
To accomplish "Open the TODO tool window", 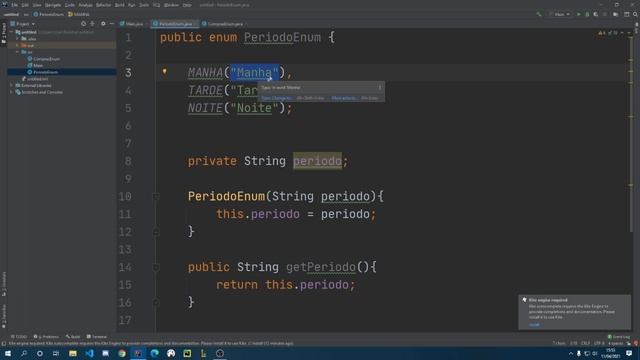I will tap(19, 337).
